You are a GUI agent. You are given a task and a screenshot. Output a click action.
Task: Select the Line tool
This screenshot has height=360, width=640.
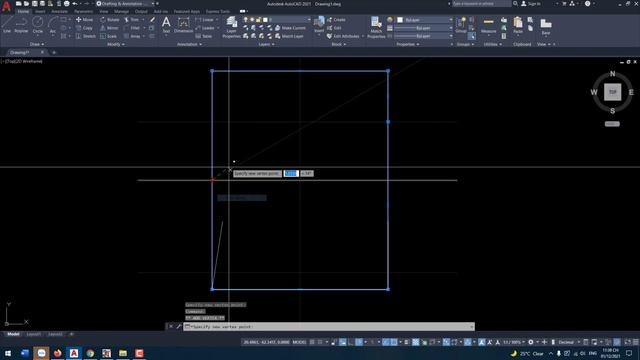point(7,24)
